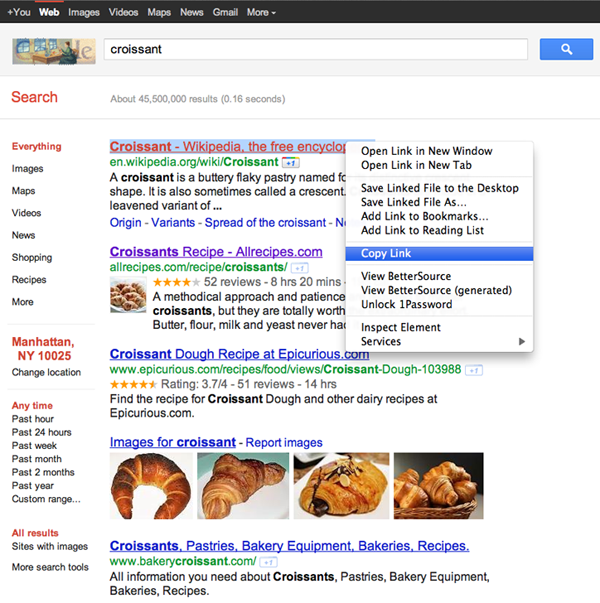Select Inspect Element from the context menu
The width and height of the screenshot is (600, 603).
point(400,327)
